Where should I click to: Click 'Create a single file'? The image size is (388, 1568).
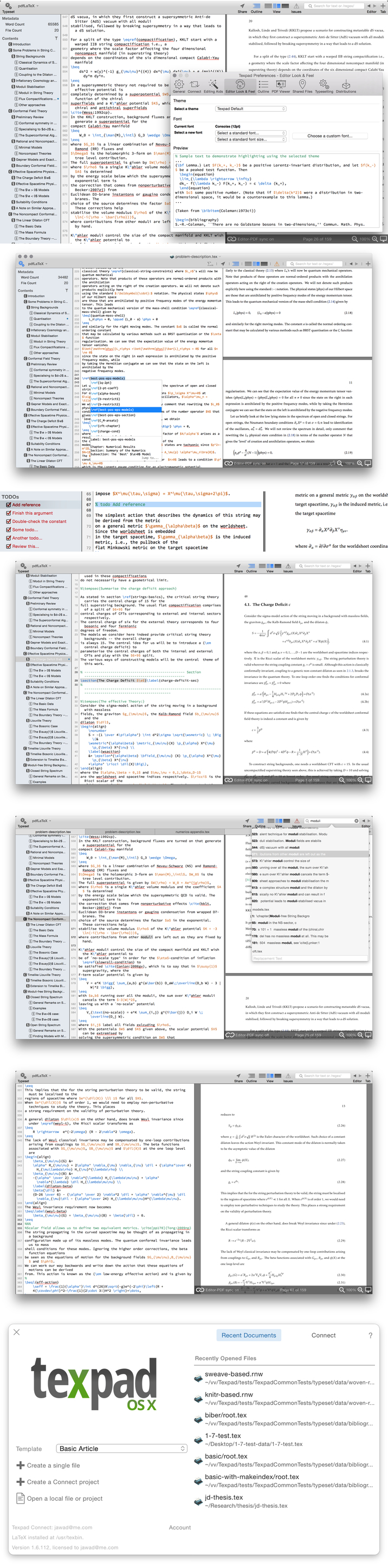coord(53,1465)
